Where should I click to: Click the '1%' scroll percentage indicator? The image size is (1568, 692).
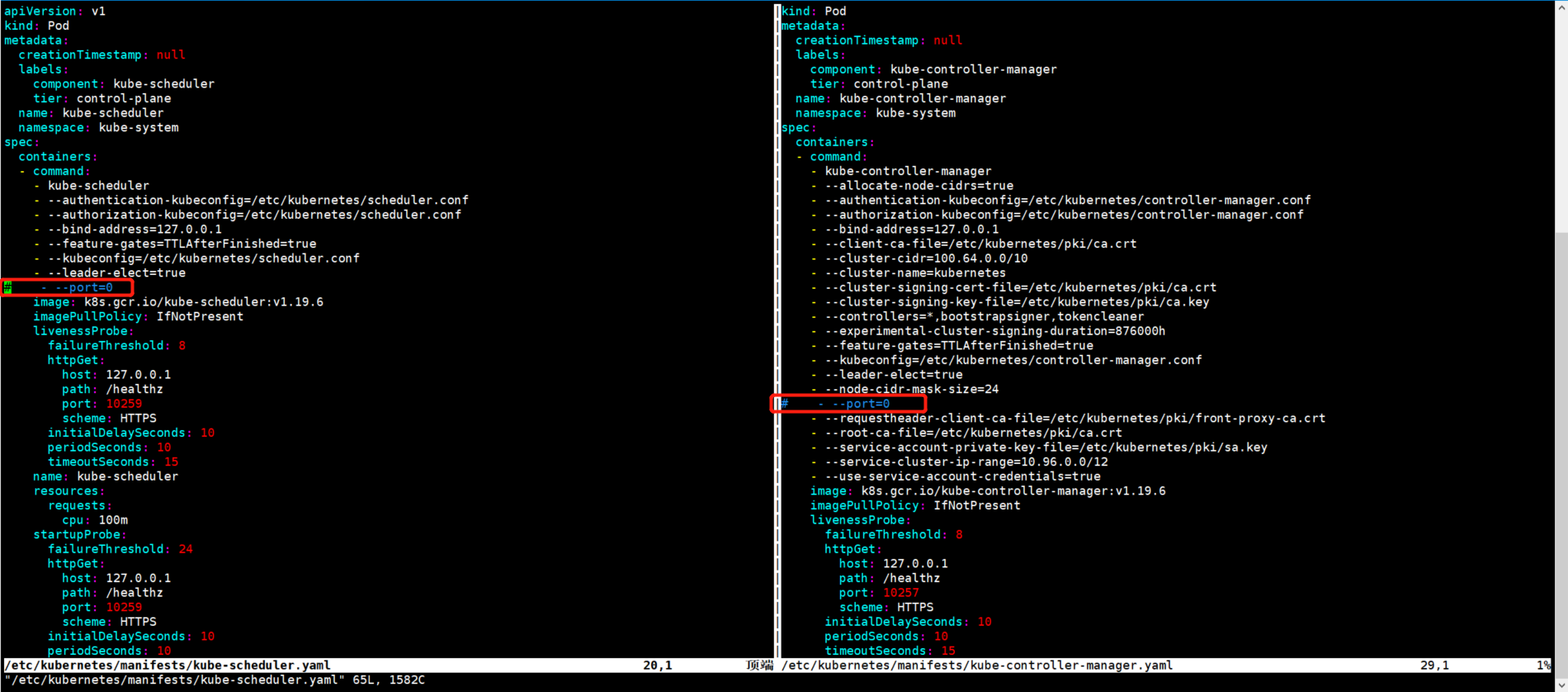[1543, 665]
